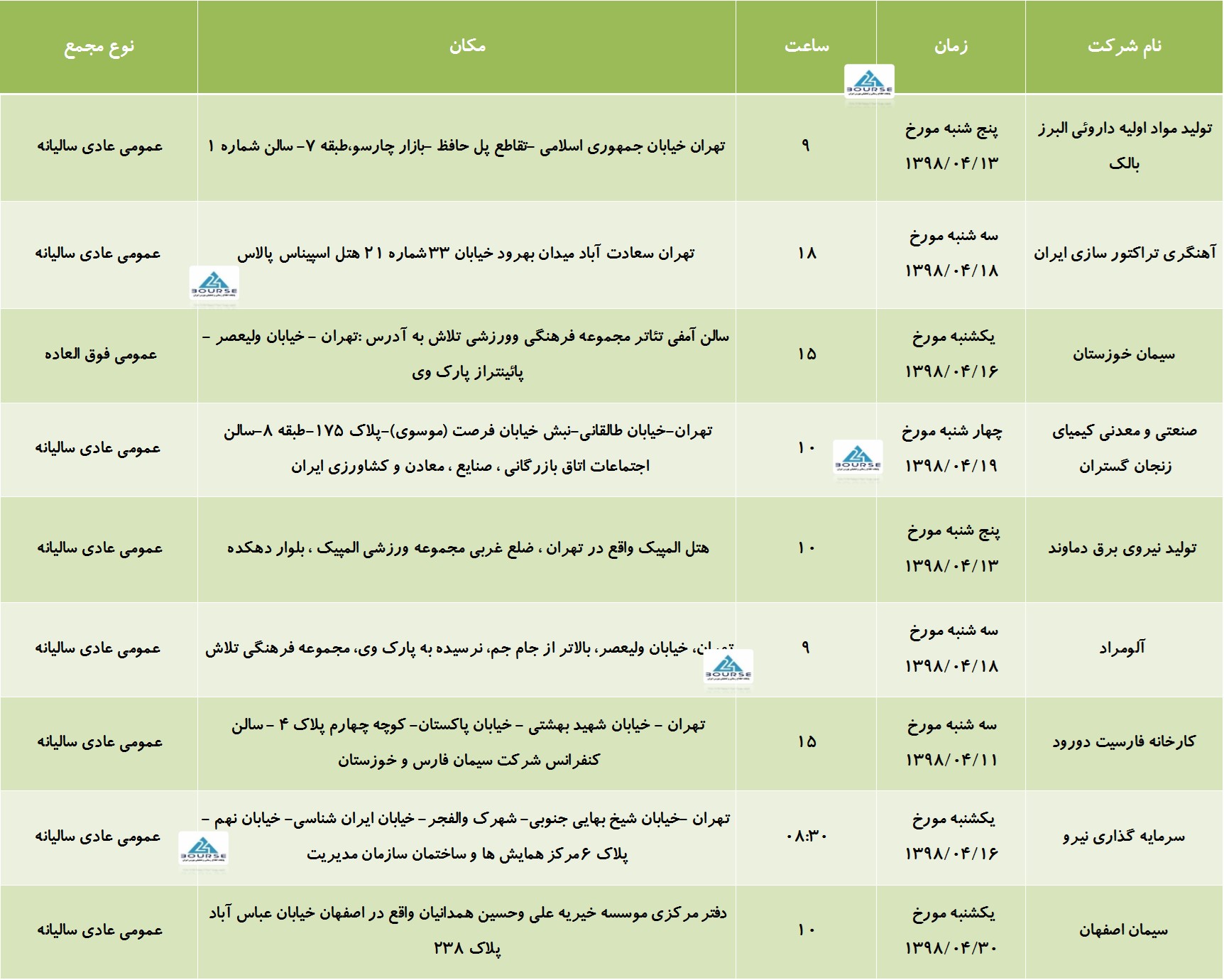This screenshot has width=1224, height=980.
Task: Select company "آهنگری تراکتور سازی ایران"
Action: (x=1125, y=254)
